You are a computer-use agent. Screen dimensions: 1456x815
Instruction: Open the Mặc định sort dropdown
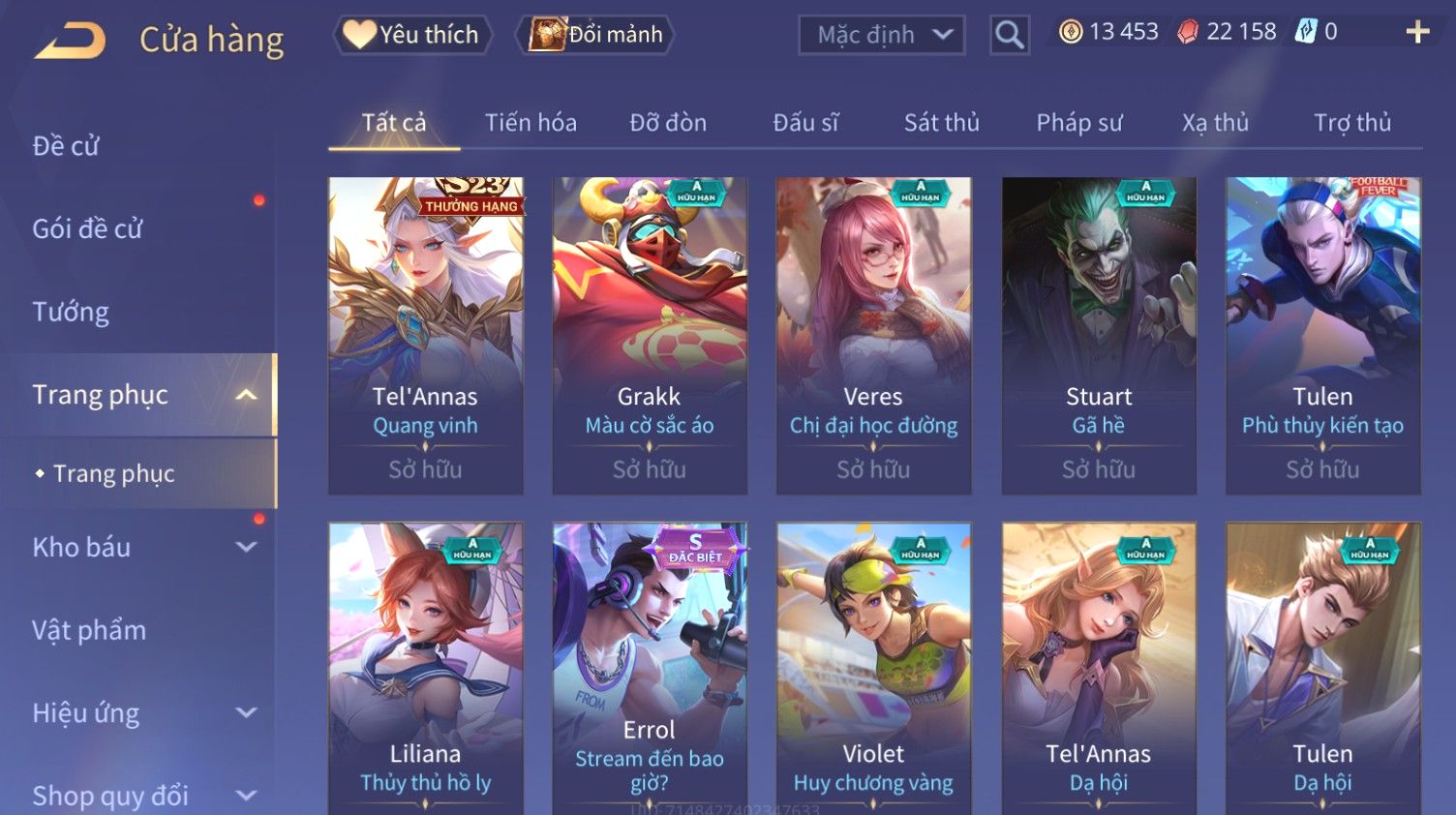pos(882,35)
